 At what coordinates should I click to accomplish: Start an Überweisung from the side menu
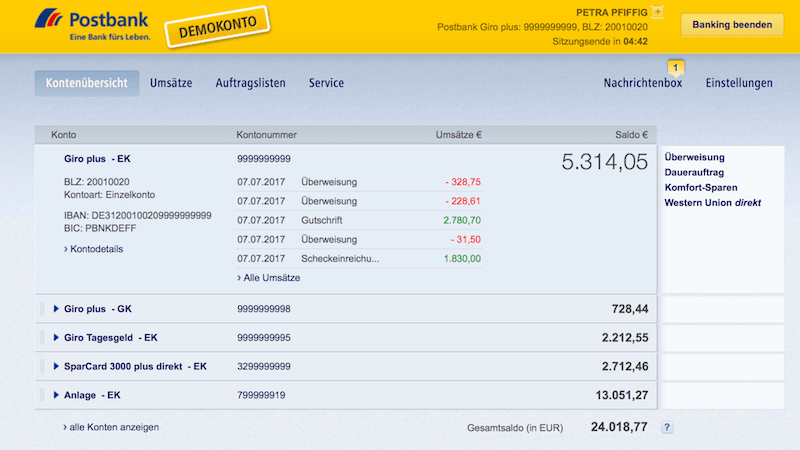coord(694,157)
